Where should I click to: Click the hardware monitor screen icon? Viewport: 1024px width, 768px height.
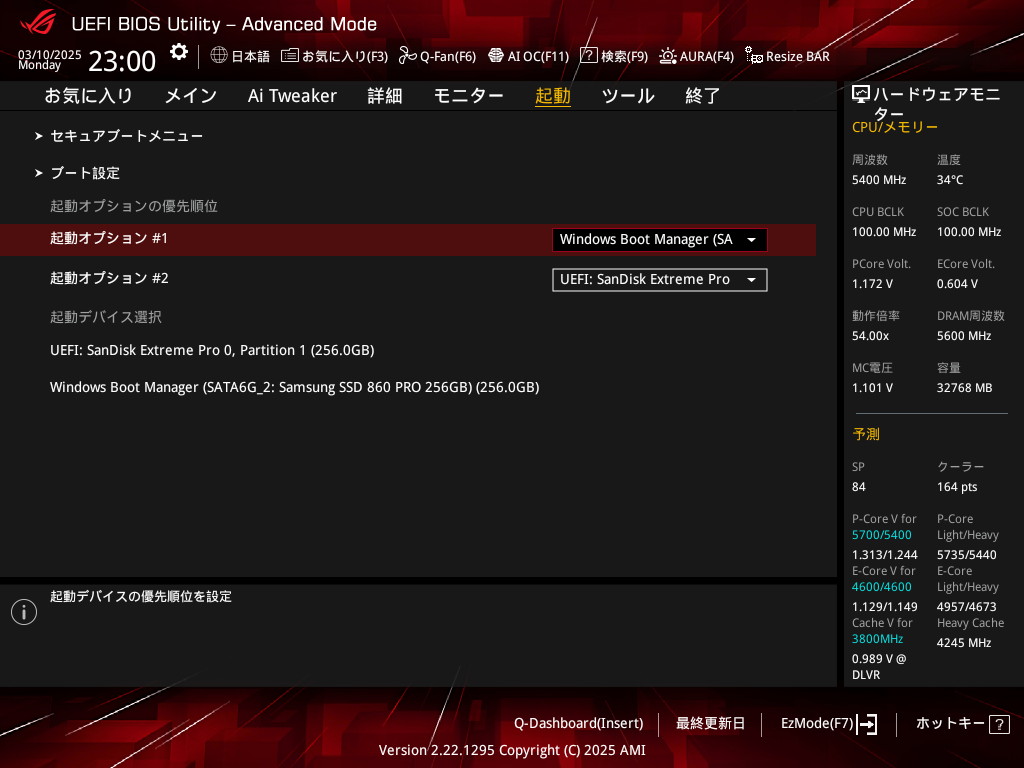point(861,95)
